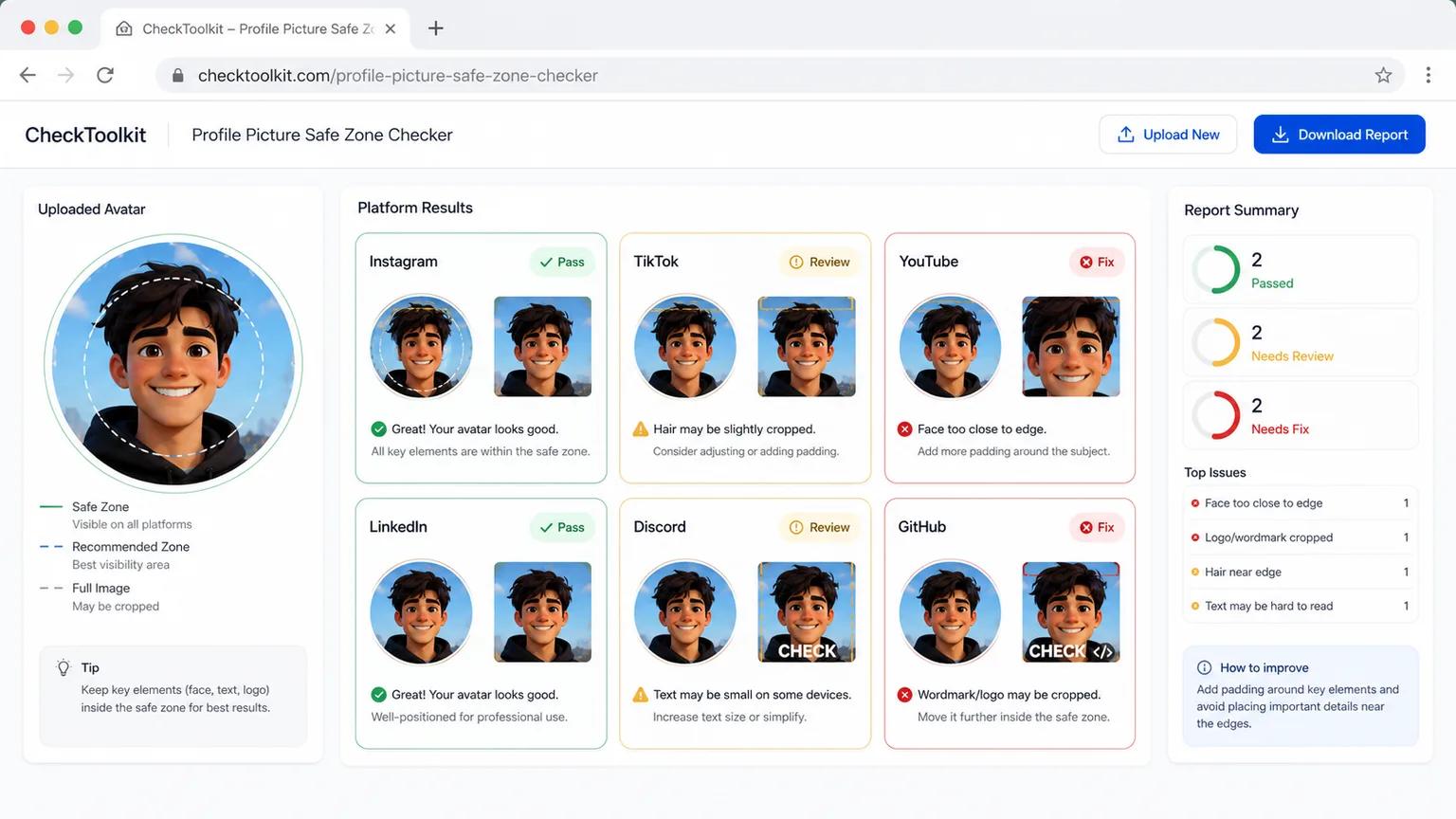Open the Instagram square avatar preview
This screenshot has height=819, width=1456.
point(543,346)
